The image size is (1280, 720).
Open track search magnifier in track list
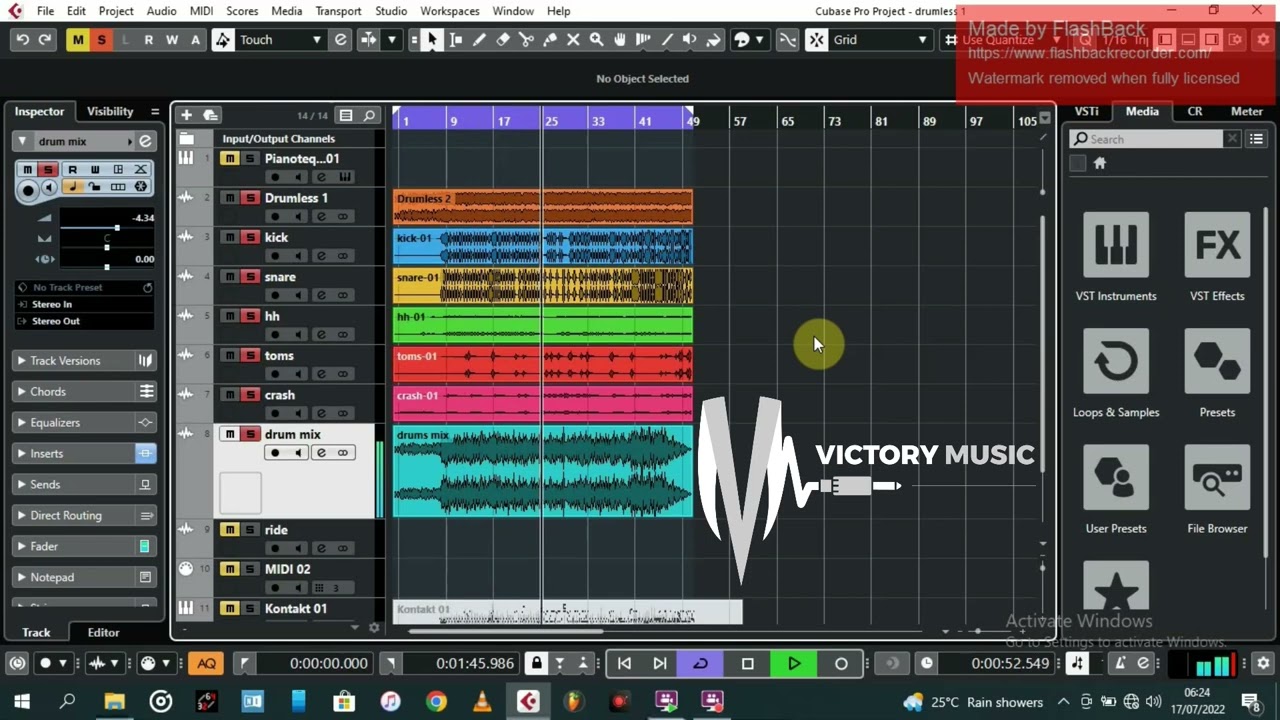tap(369, 115)
